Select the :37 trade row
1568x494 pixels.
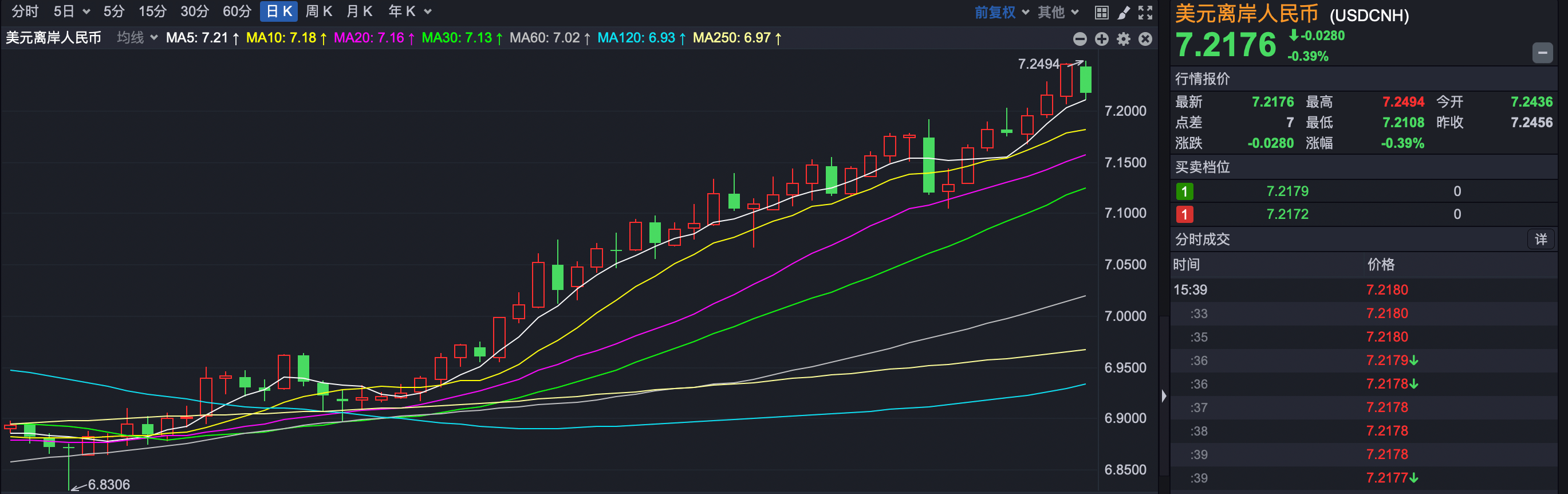point(1364,407)
